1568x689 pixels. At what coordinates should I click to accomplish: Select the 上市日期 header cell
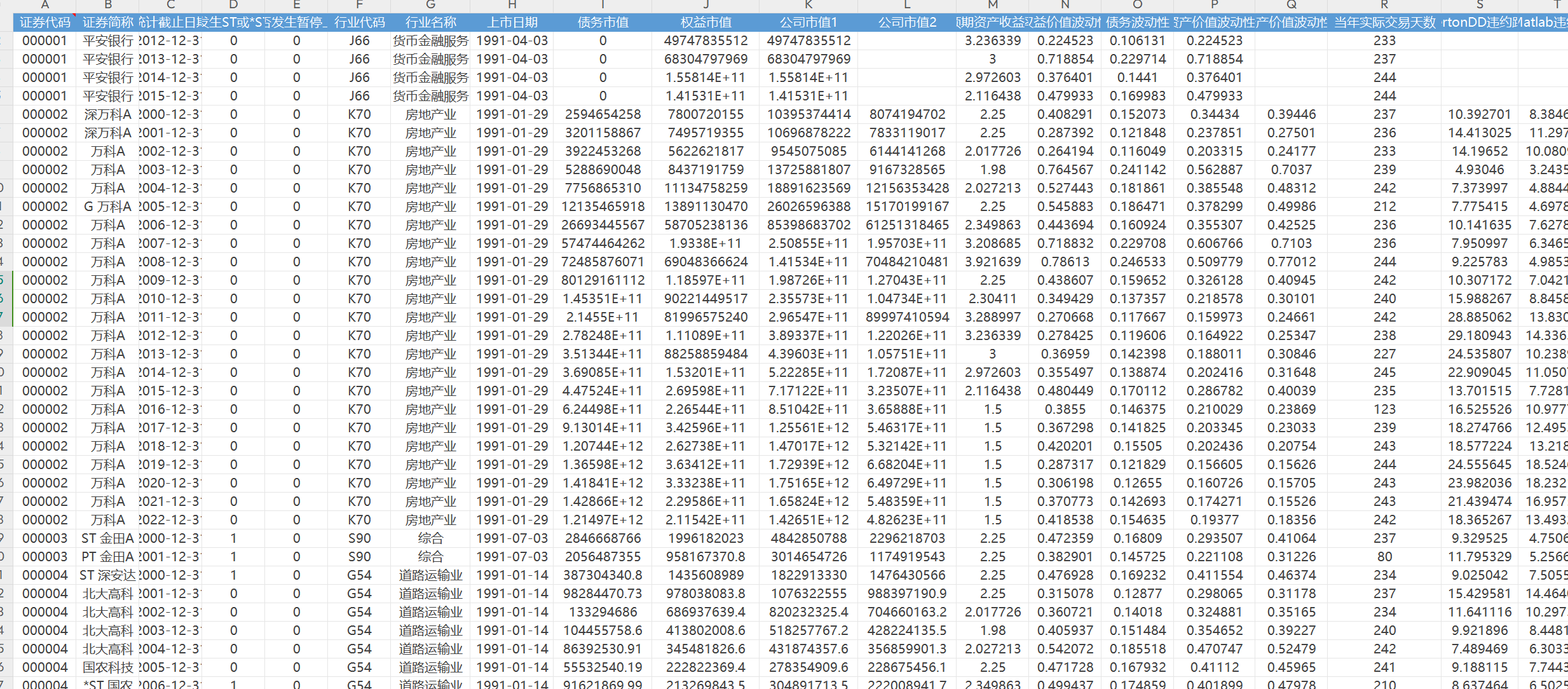point(512,22)
